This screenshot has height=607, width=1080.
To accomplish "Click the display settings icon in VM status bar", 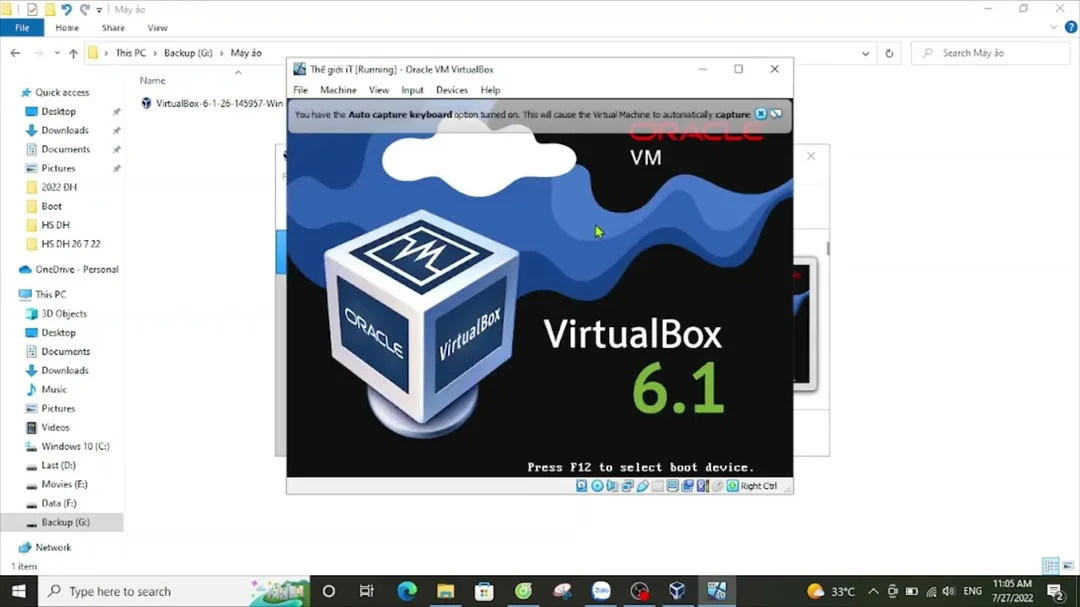I will point(672,486).
